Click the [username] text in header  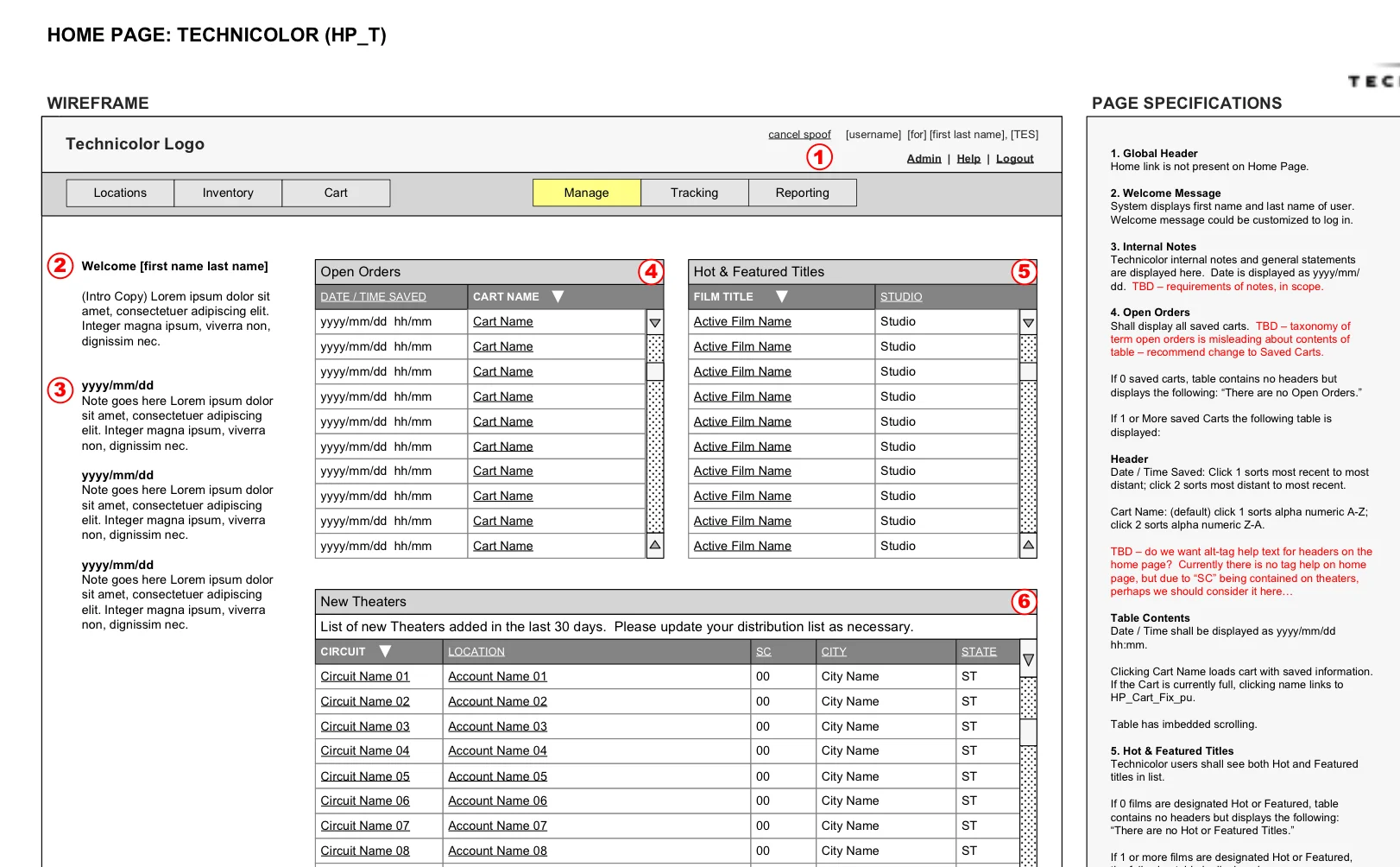873,135
